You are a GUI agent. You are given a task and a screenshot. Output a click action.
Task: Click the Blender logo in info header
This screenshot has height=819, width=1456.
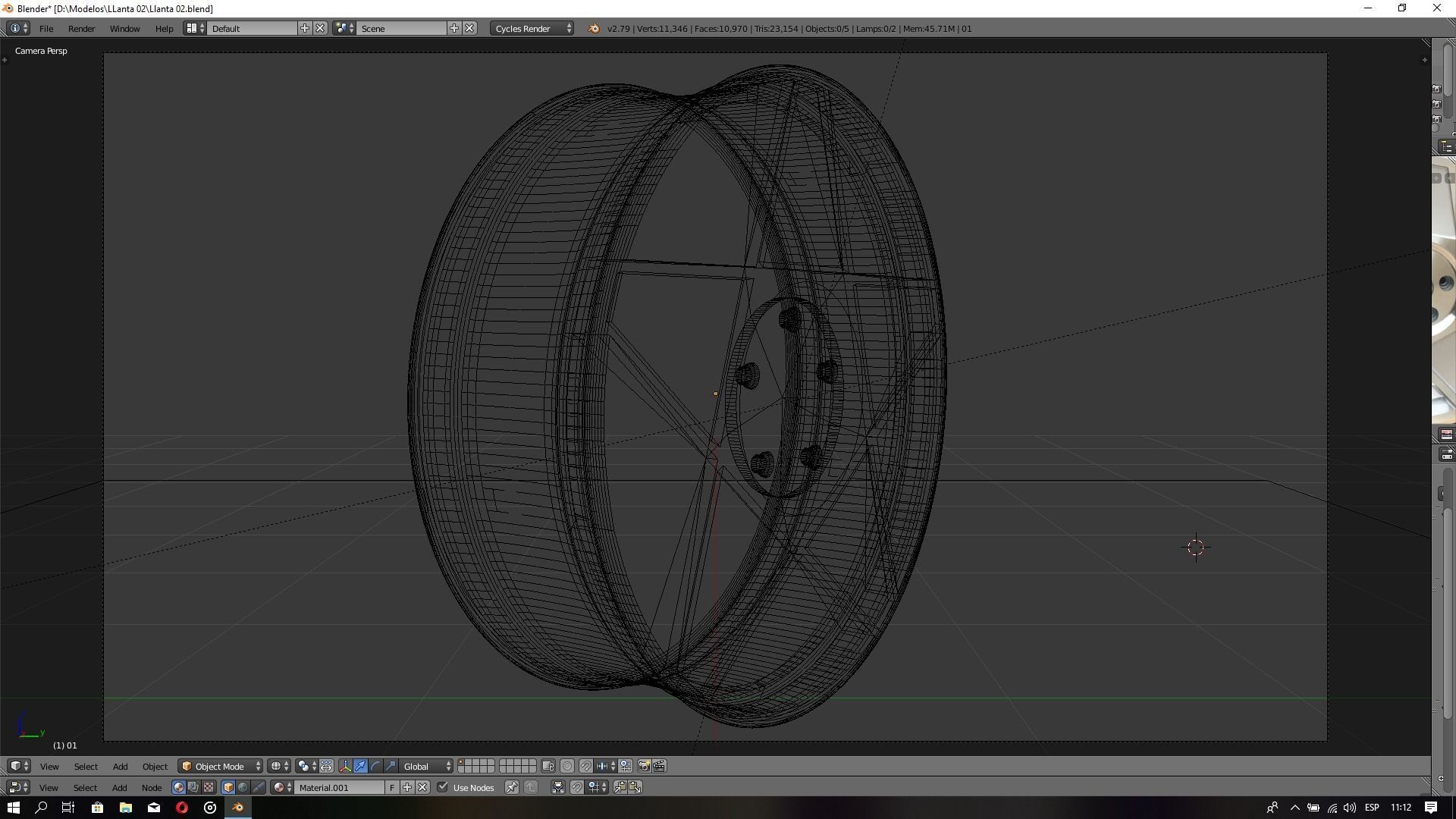click(x=594, y=29)
